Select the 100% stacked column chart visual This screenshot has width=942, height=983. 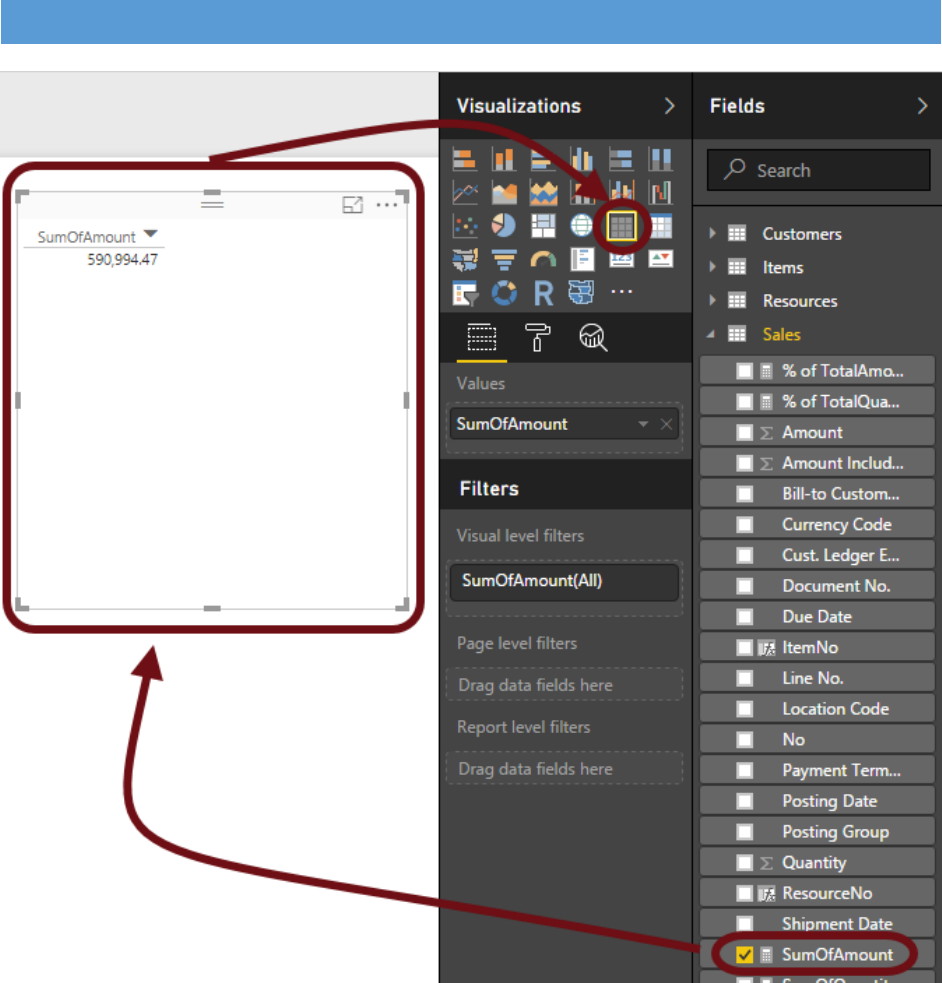(x=661, y=159)
